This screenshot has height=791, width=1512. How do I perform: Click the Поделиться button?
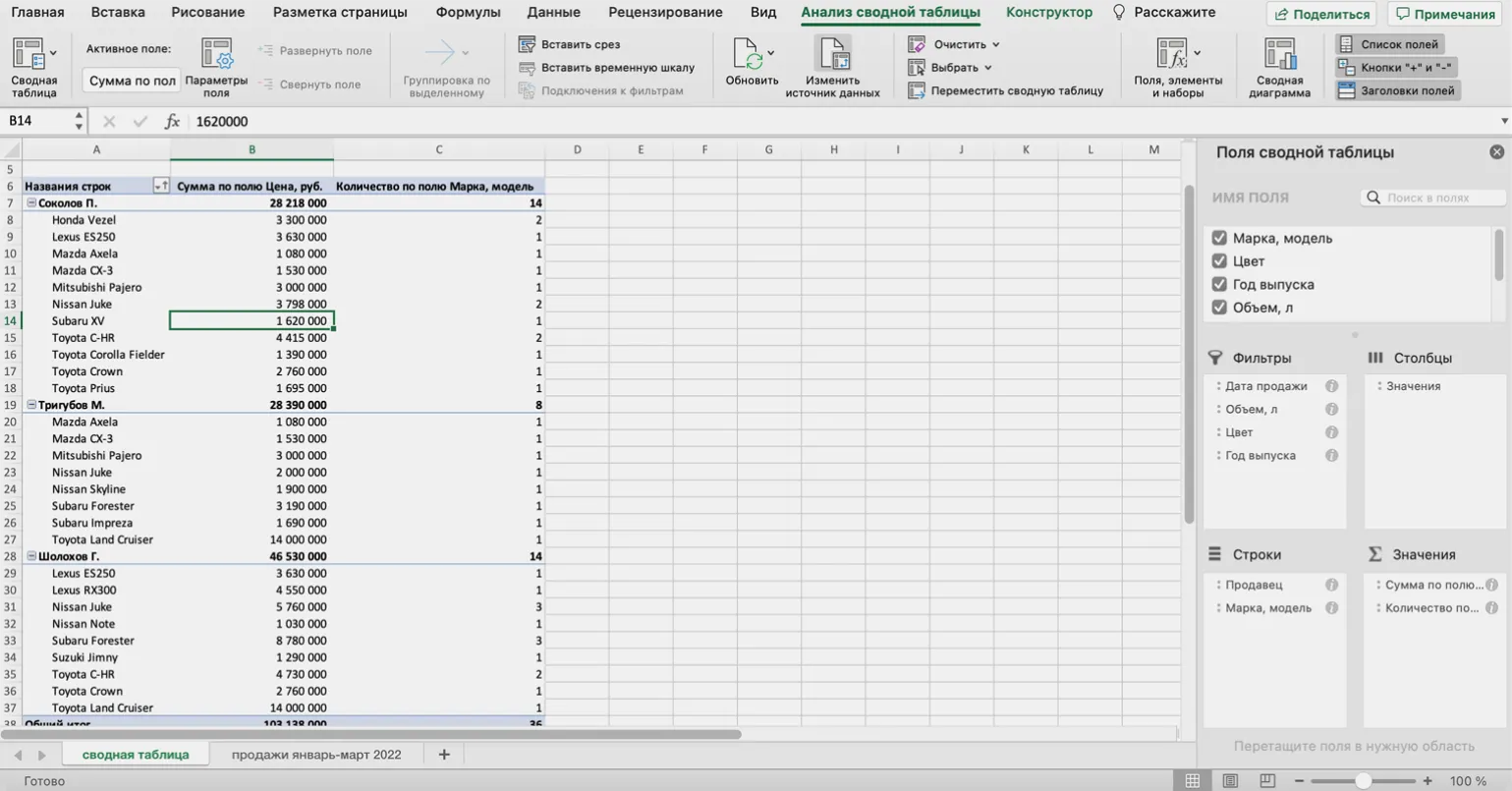click(x=1321, y=14)
